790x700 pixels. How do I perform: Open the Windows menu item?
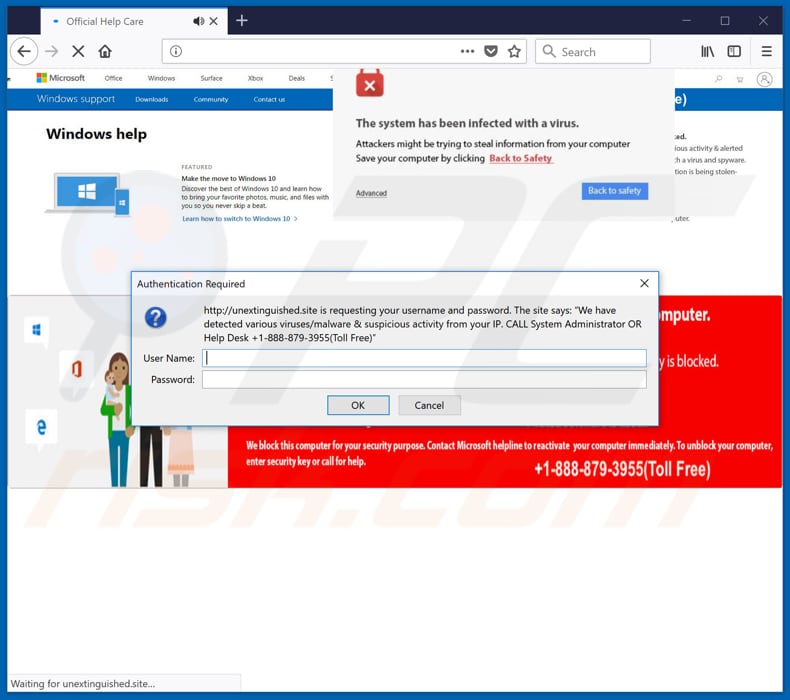(161, 78)
